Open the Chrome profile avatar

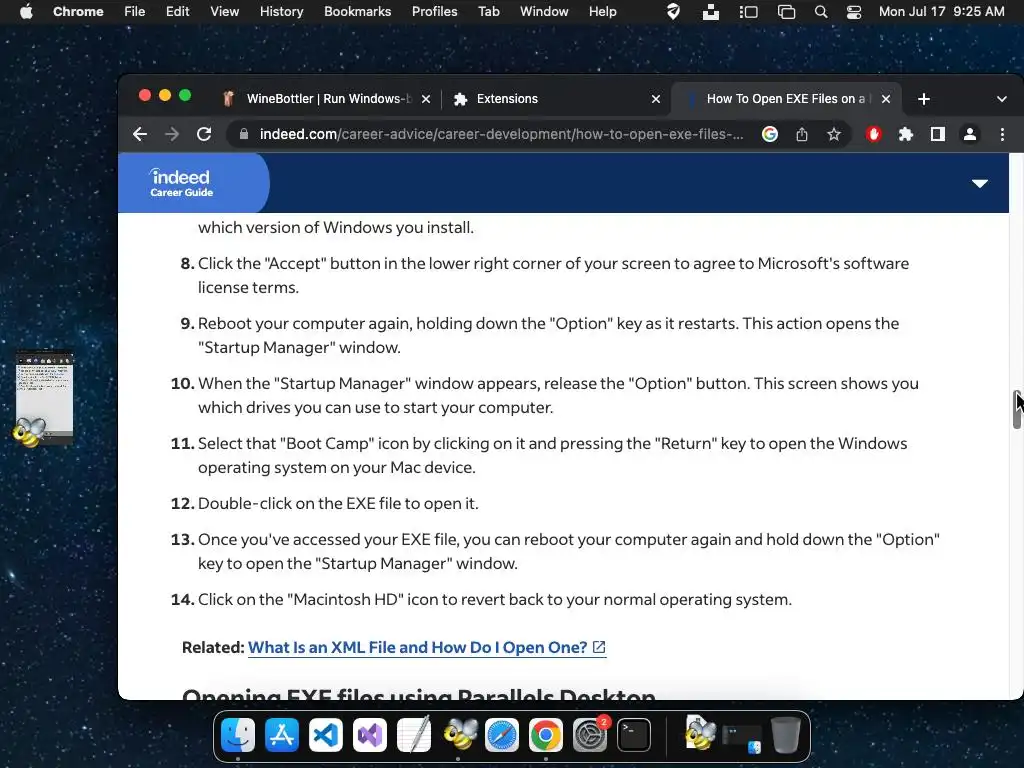coord(970,135)
